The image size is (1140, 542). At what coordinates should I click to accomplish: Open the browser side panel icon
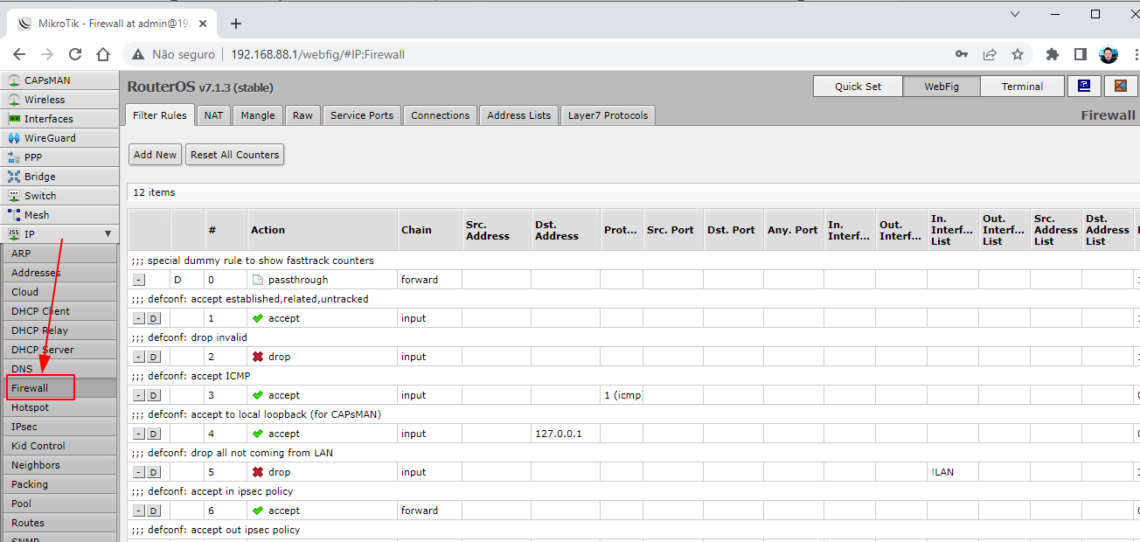click(1080, 54)
